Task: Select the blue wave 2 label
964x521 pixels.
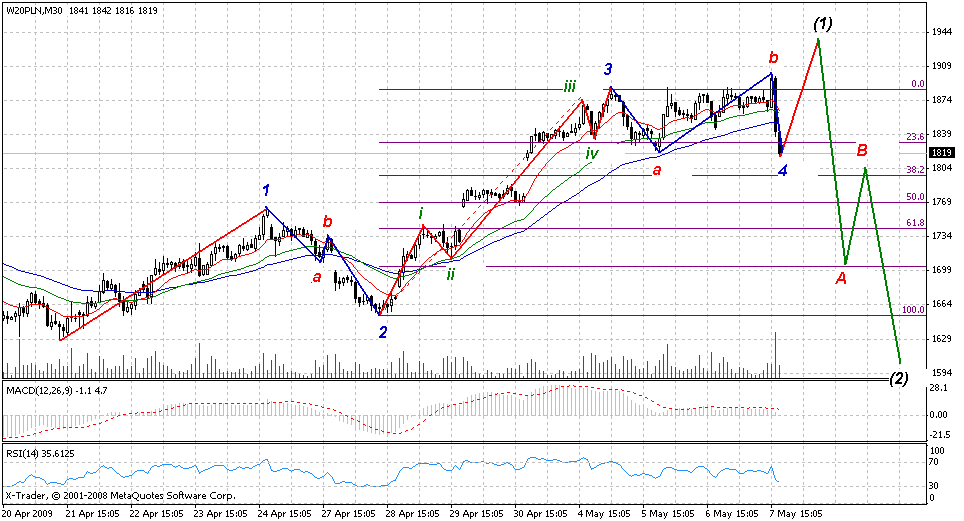Action: pyautogui.click(x=383, y=333)
